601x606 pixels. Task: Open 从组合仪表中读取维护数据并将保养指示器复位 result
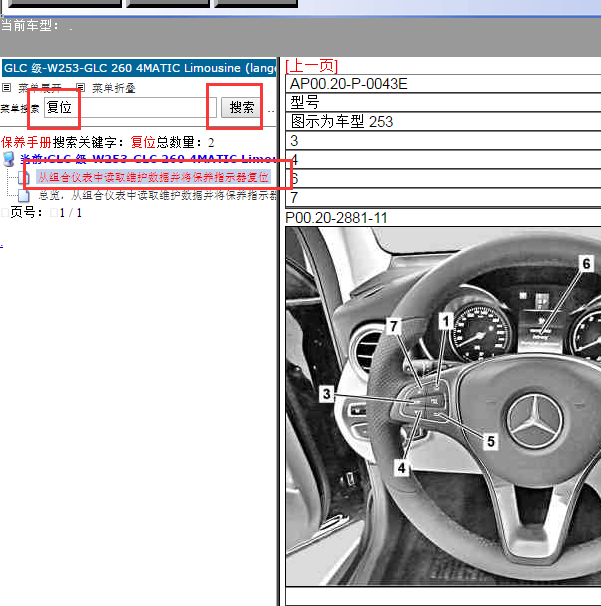click(153, 177)
